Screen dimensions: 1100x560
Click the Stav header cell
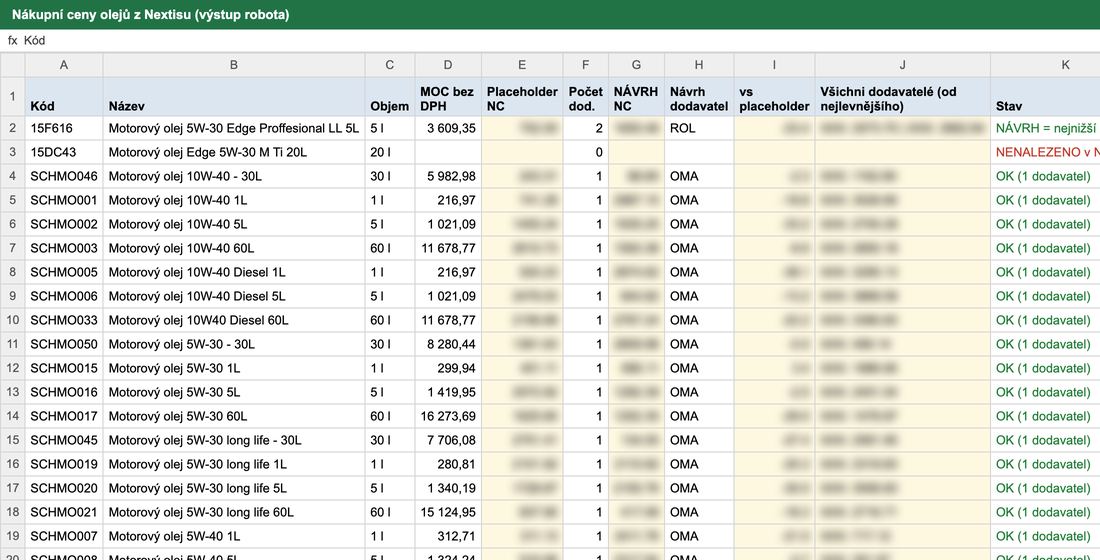pyautogui.click(x=1045, y=97)
